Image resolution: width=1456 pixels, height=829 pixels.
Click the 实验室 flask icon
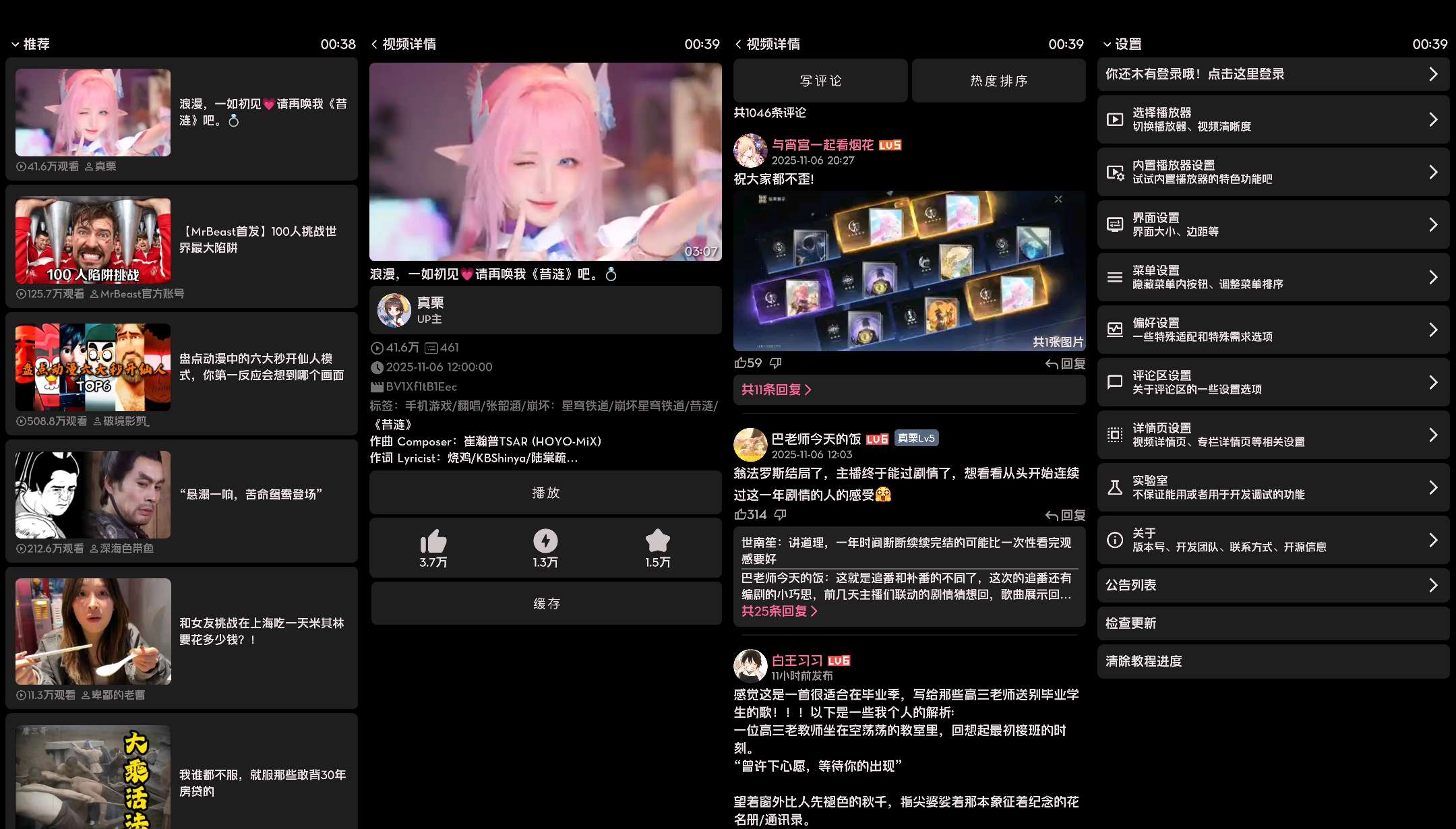tap(1115, 487)
